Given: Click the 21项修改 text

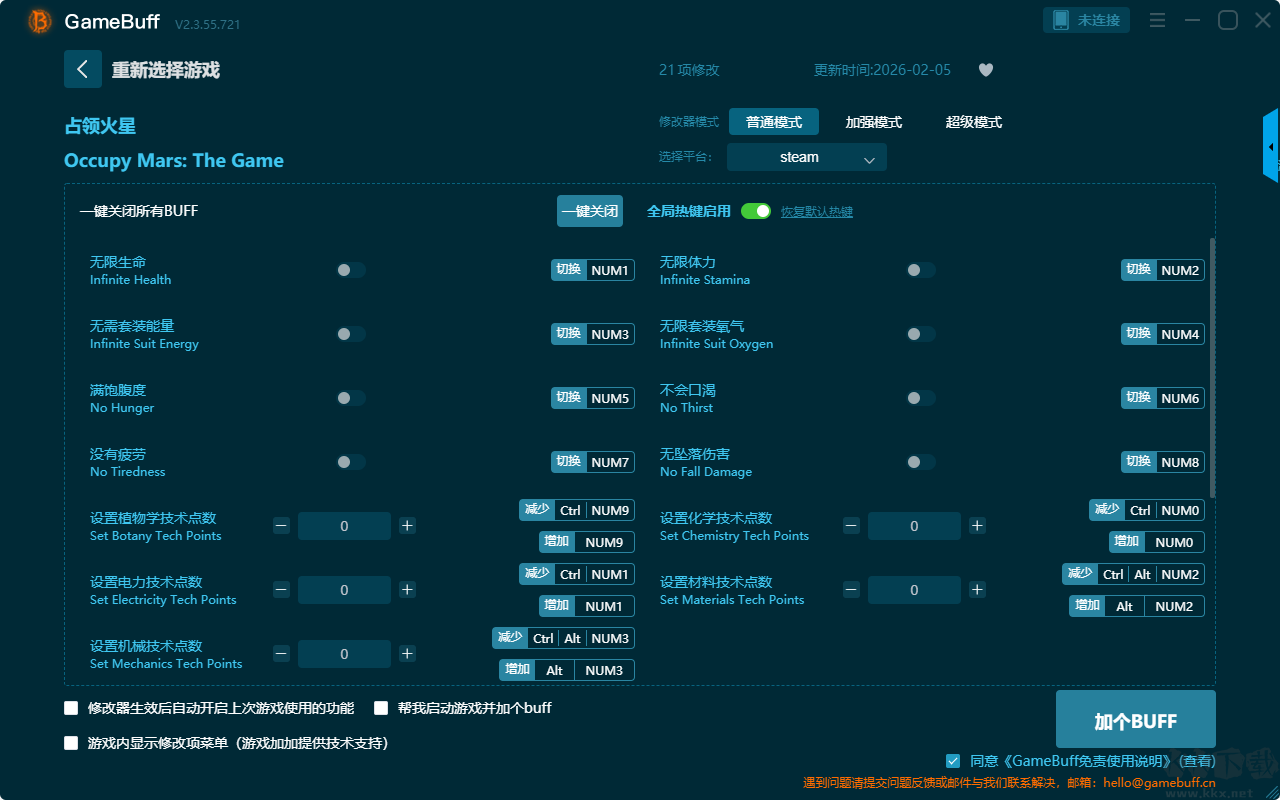Looking at the screenshot, I should tap(689, 70).
